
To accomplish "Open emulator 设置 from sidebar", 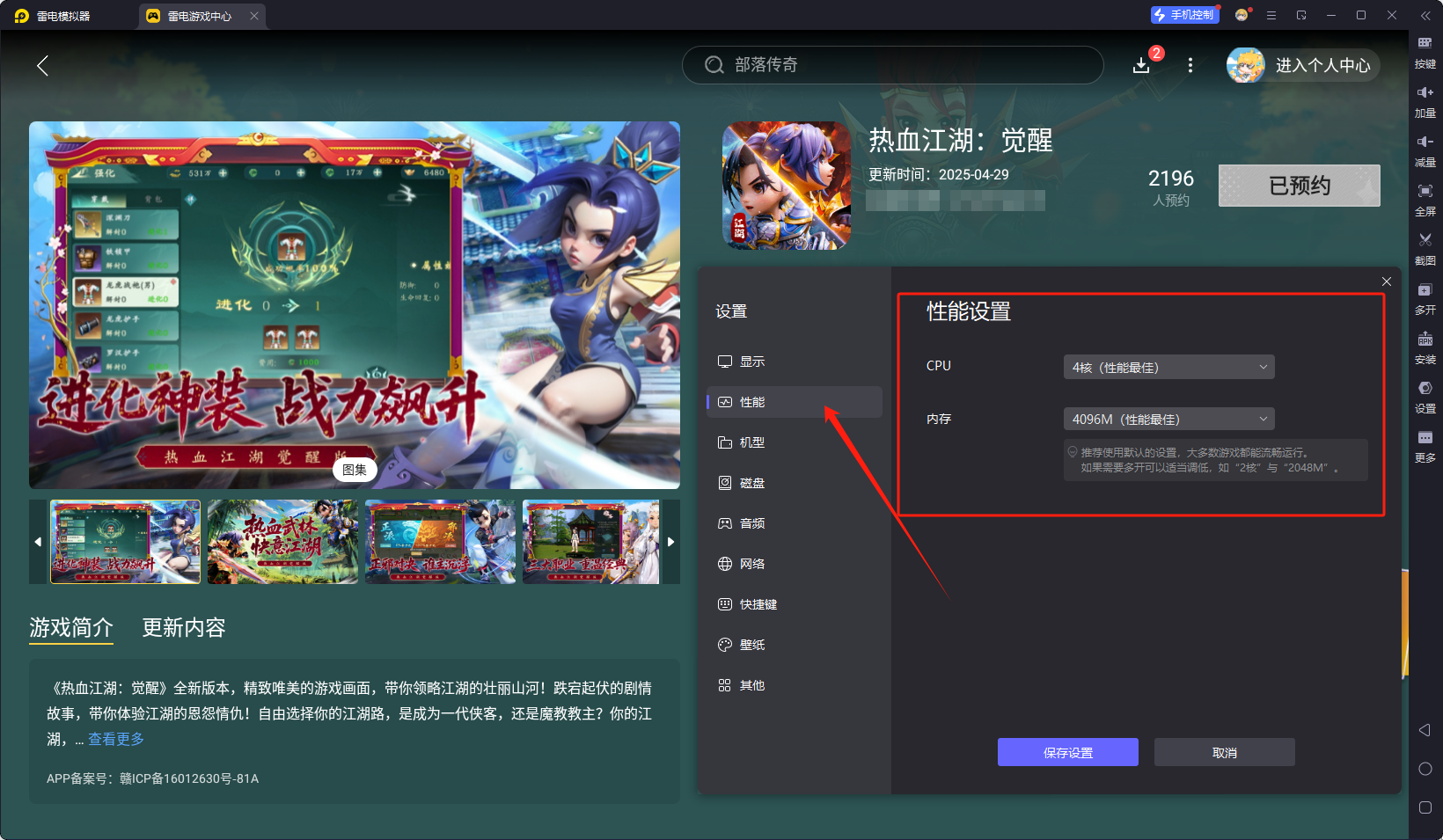I will click(1425, 398).
